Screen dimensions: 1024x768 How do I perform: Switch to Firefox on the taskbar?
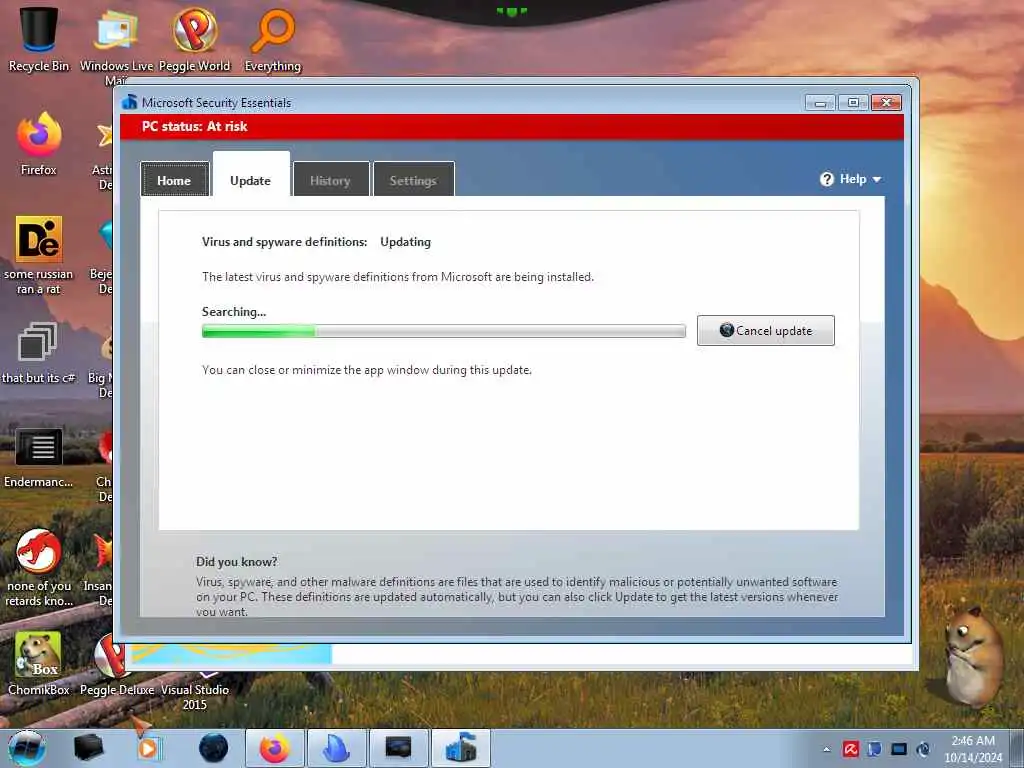274,748
